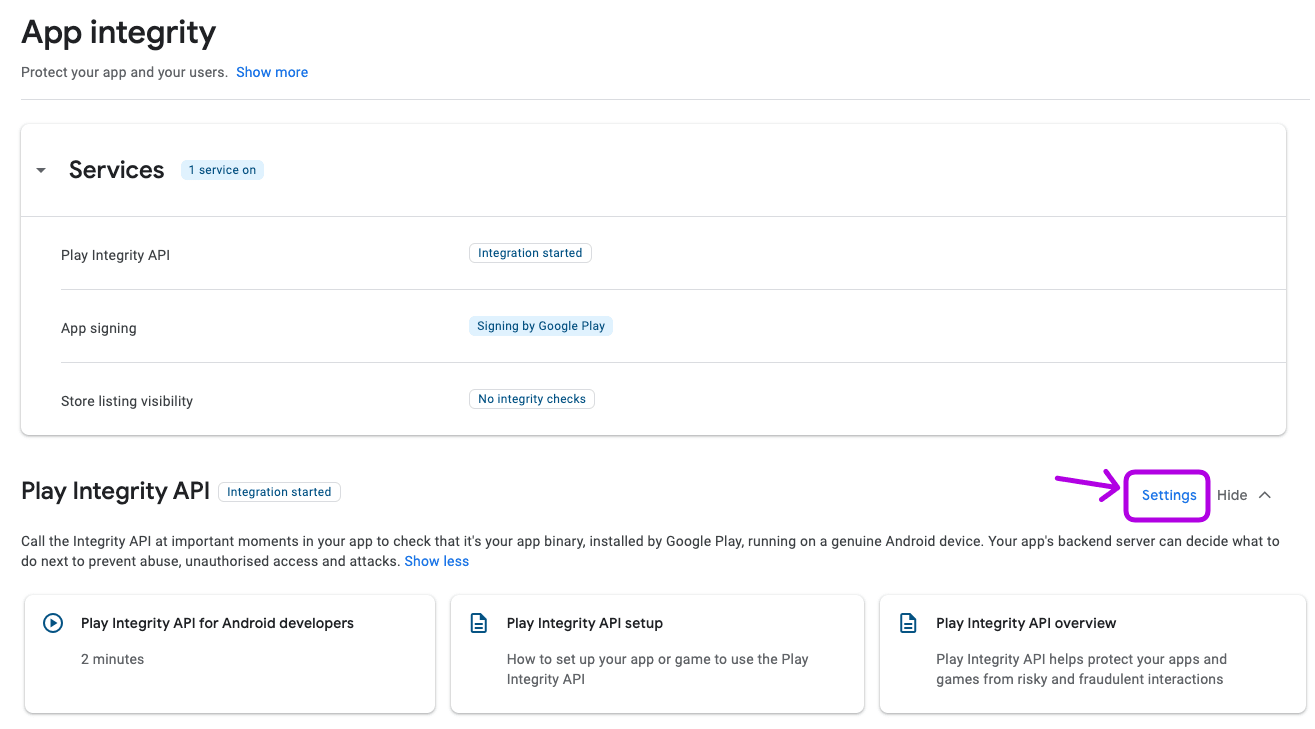Screen dimensions: 1315x729
Task: Click the Integration started badge in Services
Action: tap(530, 253)
